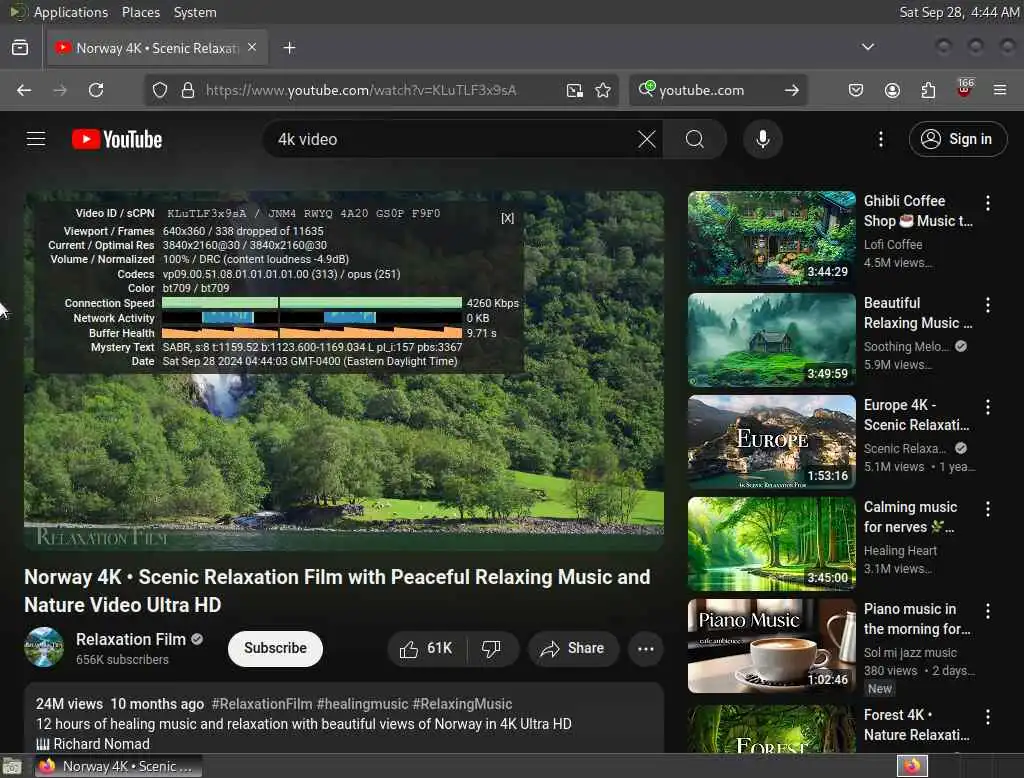Submit search bar with arrow button

[792, 90]
